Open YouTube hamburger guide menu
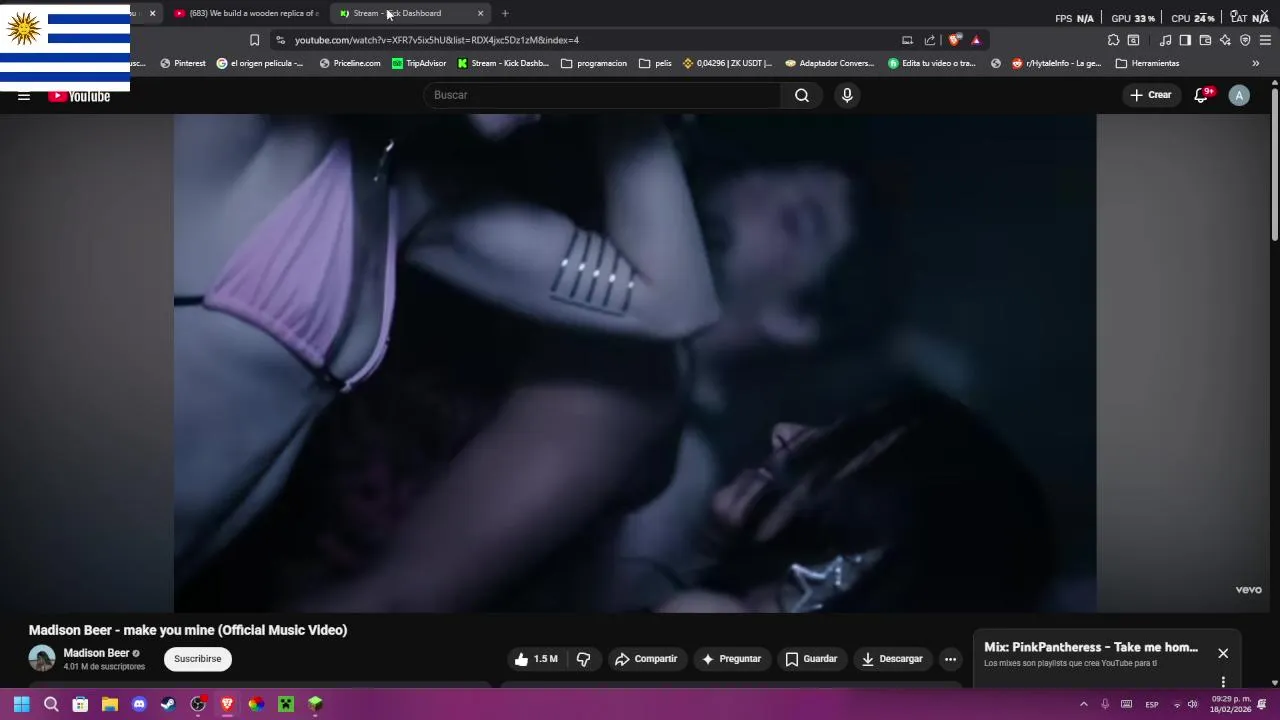 click(24, 96)
